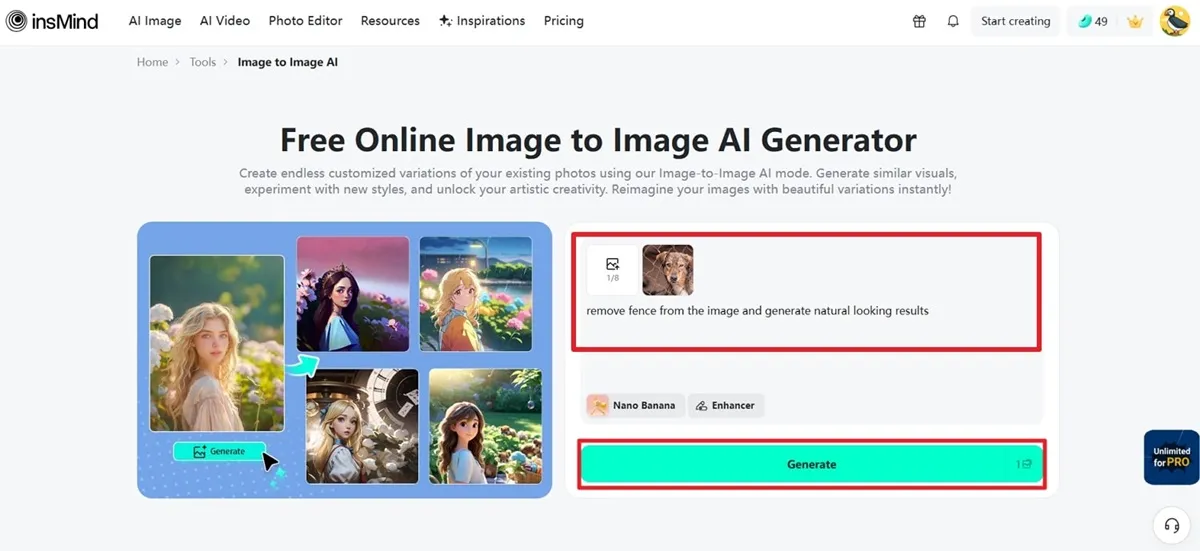
Task: Click the Start creating button
Action: tap(1015, 21)
